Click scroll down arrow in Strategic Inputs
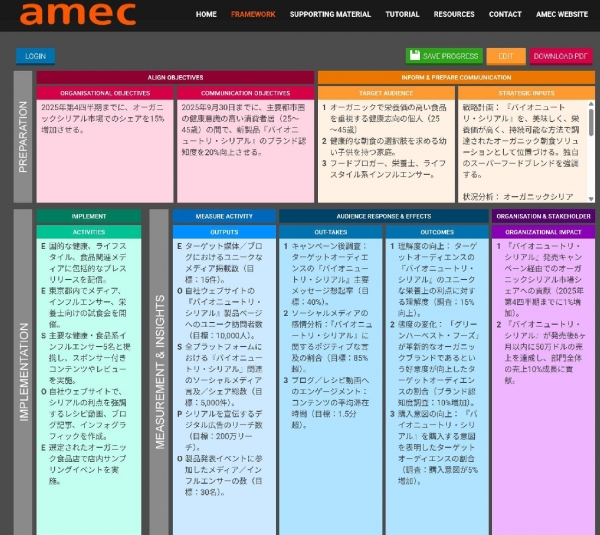Image resolution: width=600 pixels, height=535 pixels. (591, 199)
